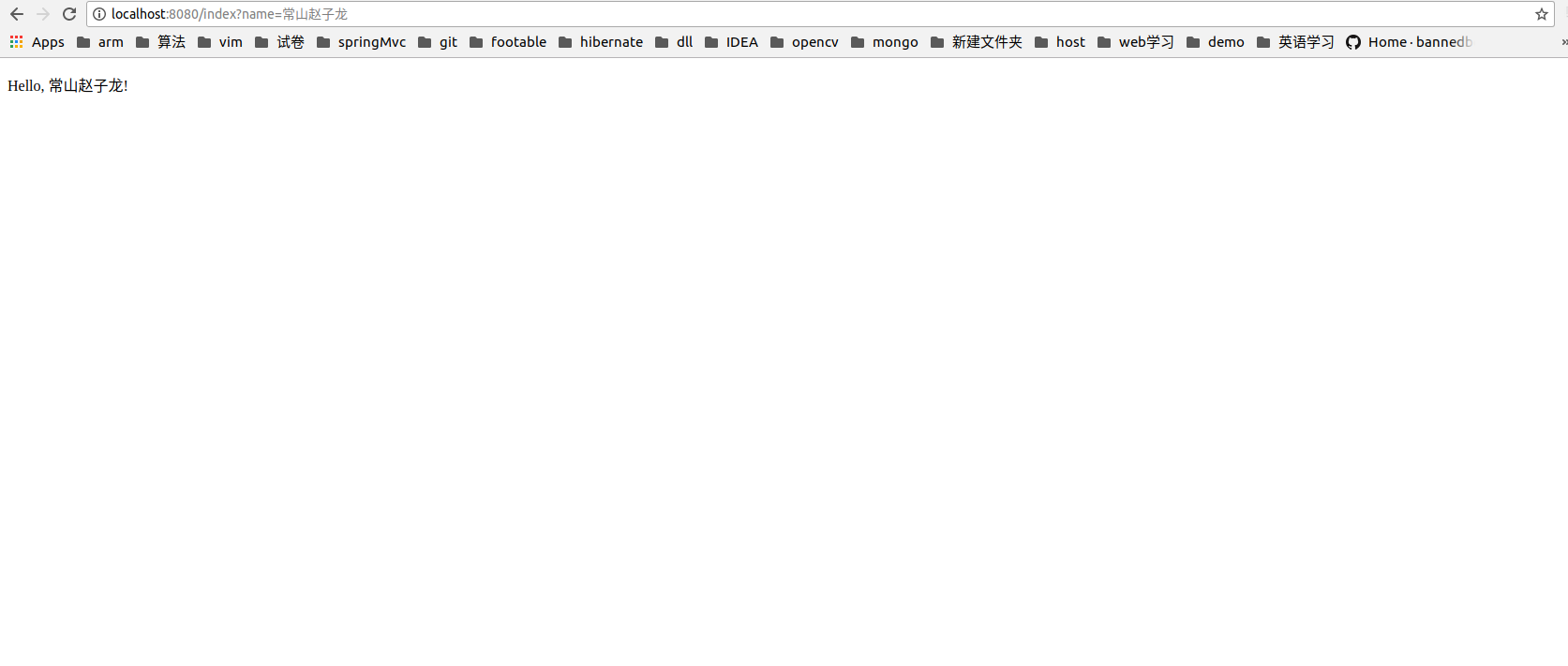Open the dll bookmark folder
Image resolution: width=1568 pixels, height=666 pixels.
(x=674, y=42)
